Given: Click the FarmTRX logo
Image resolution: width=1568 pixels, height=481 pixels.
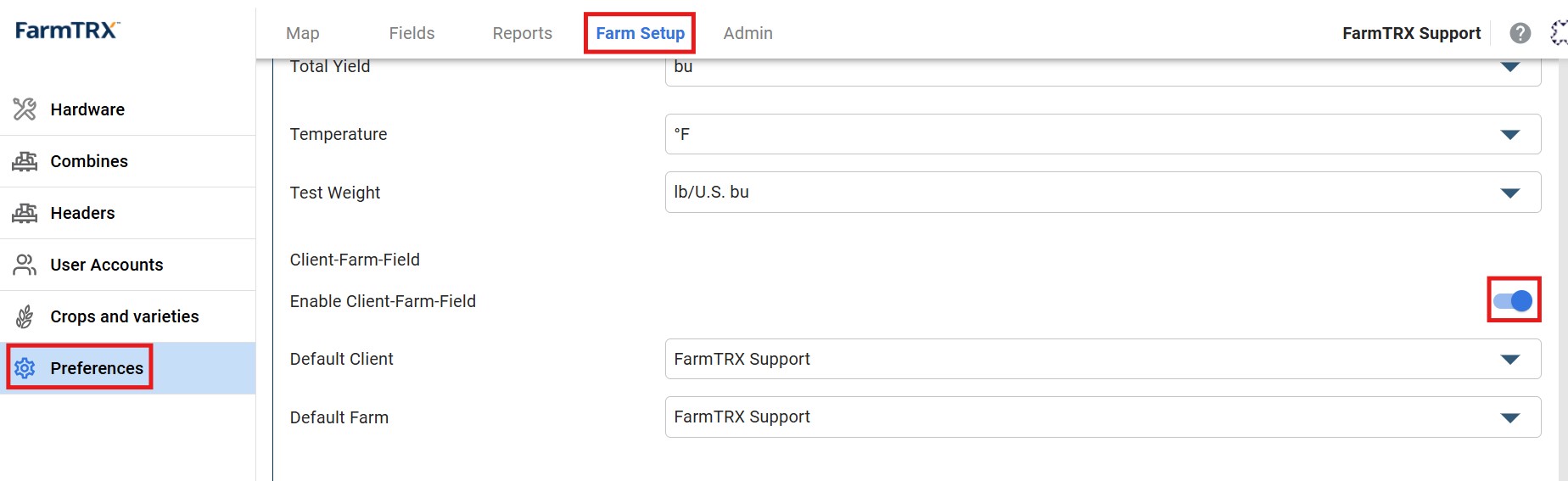Looking at the screenshot, I should pyautogui.click(x=67, y=31).
